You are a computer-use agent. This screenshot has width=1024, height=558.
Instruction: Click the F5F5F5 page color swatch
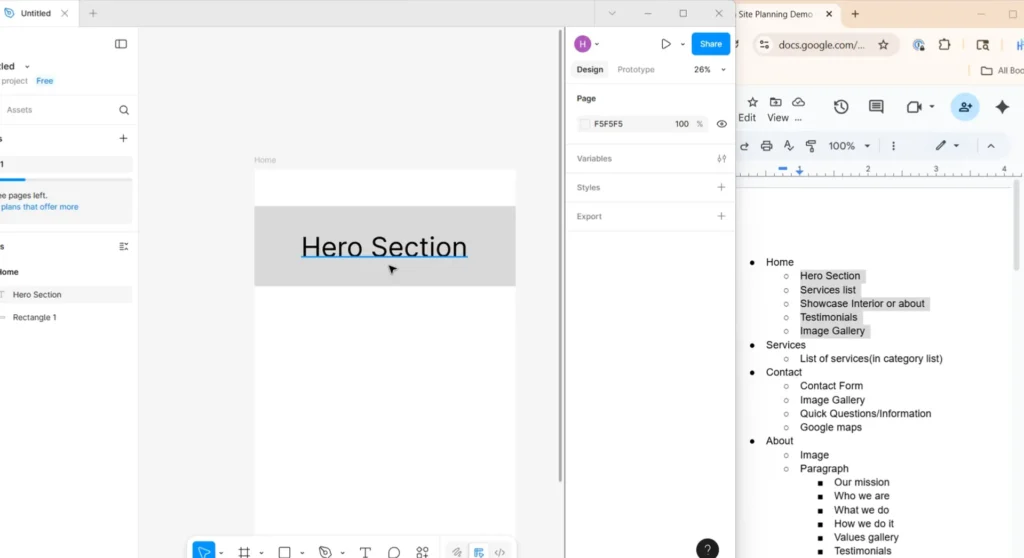click(x=585, y=124)
